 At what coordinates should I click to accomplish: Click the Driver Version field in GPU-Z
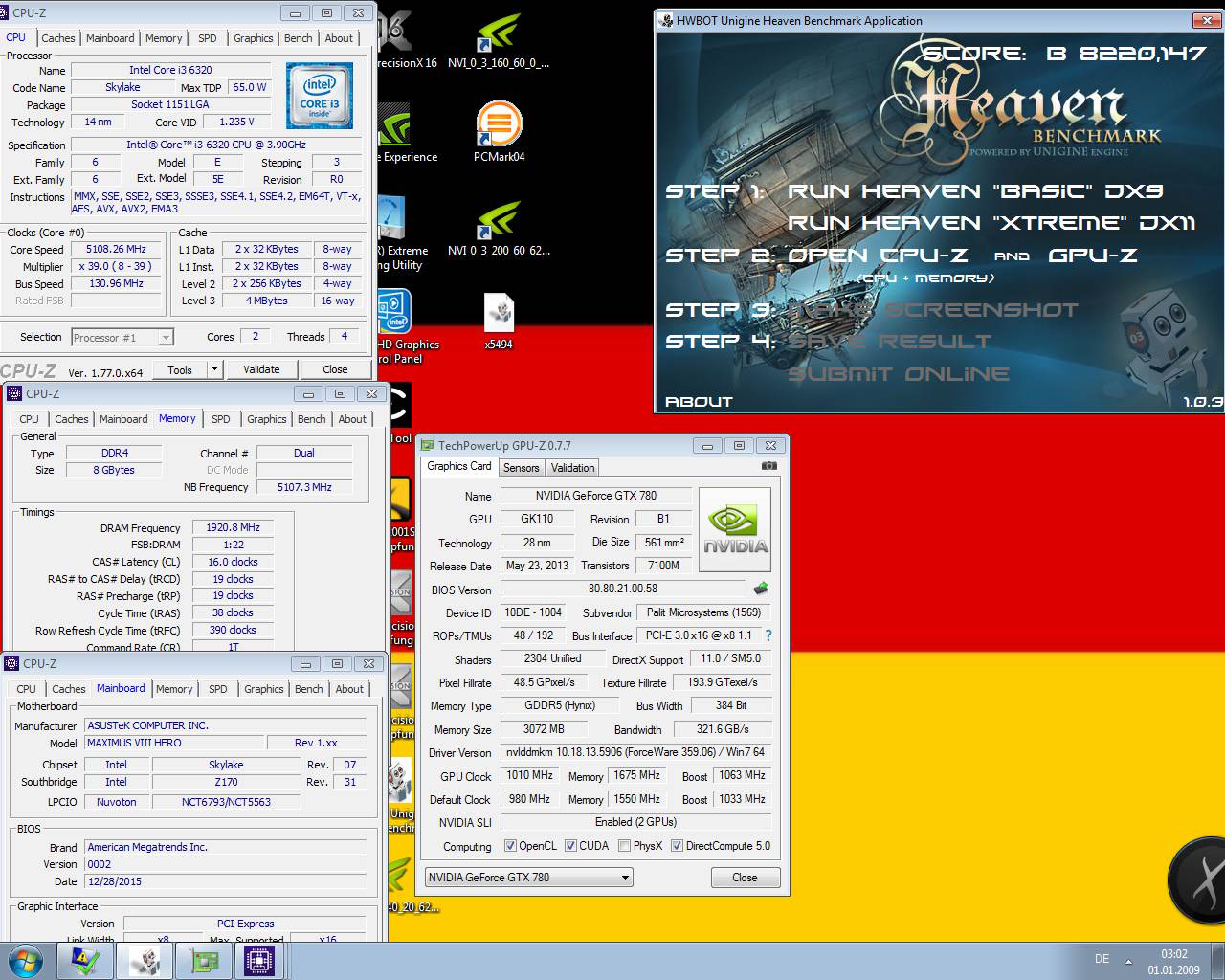point(635,752)
